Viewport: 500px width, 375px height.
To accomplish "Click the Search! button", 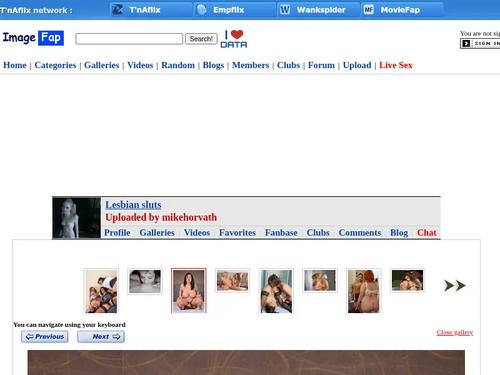I will (201, 39).
